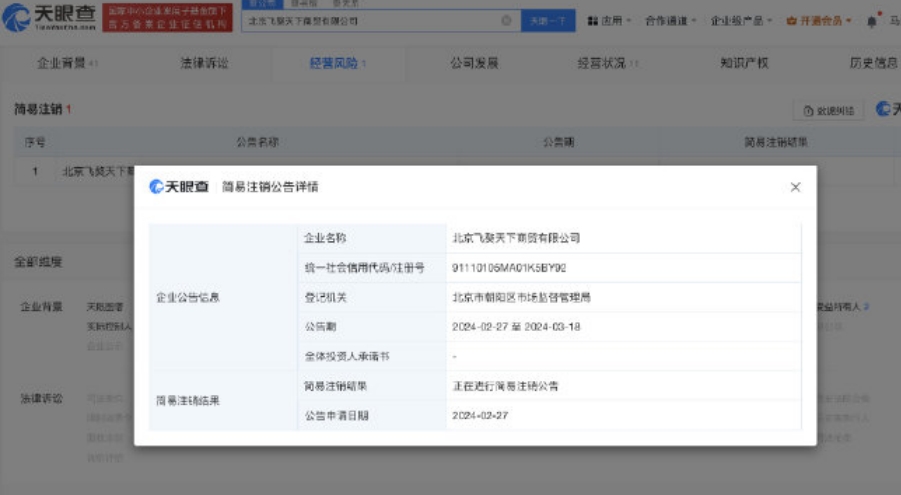The width and height of the screenshot is (901, 495).
Task: Go to the 知识产权 tab
Action: click(x=744, y=63)
